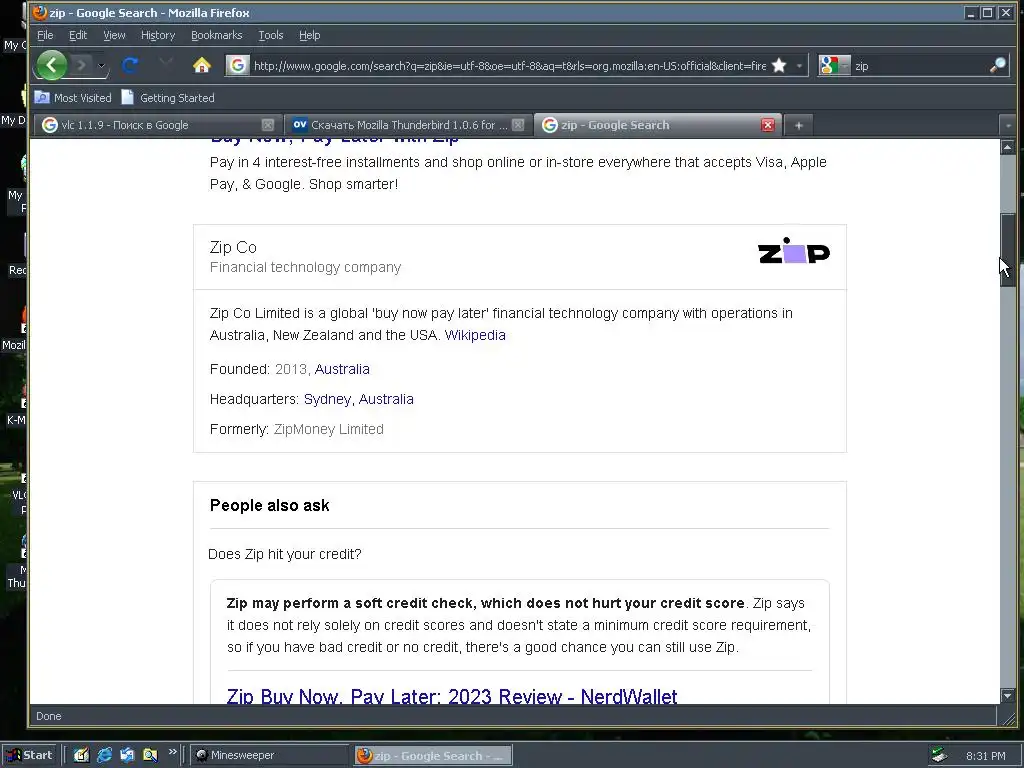Launch Internet Explorer from quick launch
Viewport: 1024px width, 768px height.
click(104, 755)
